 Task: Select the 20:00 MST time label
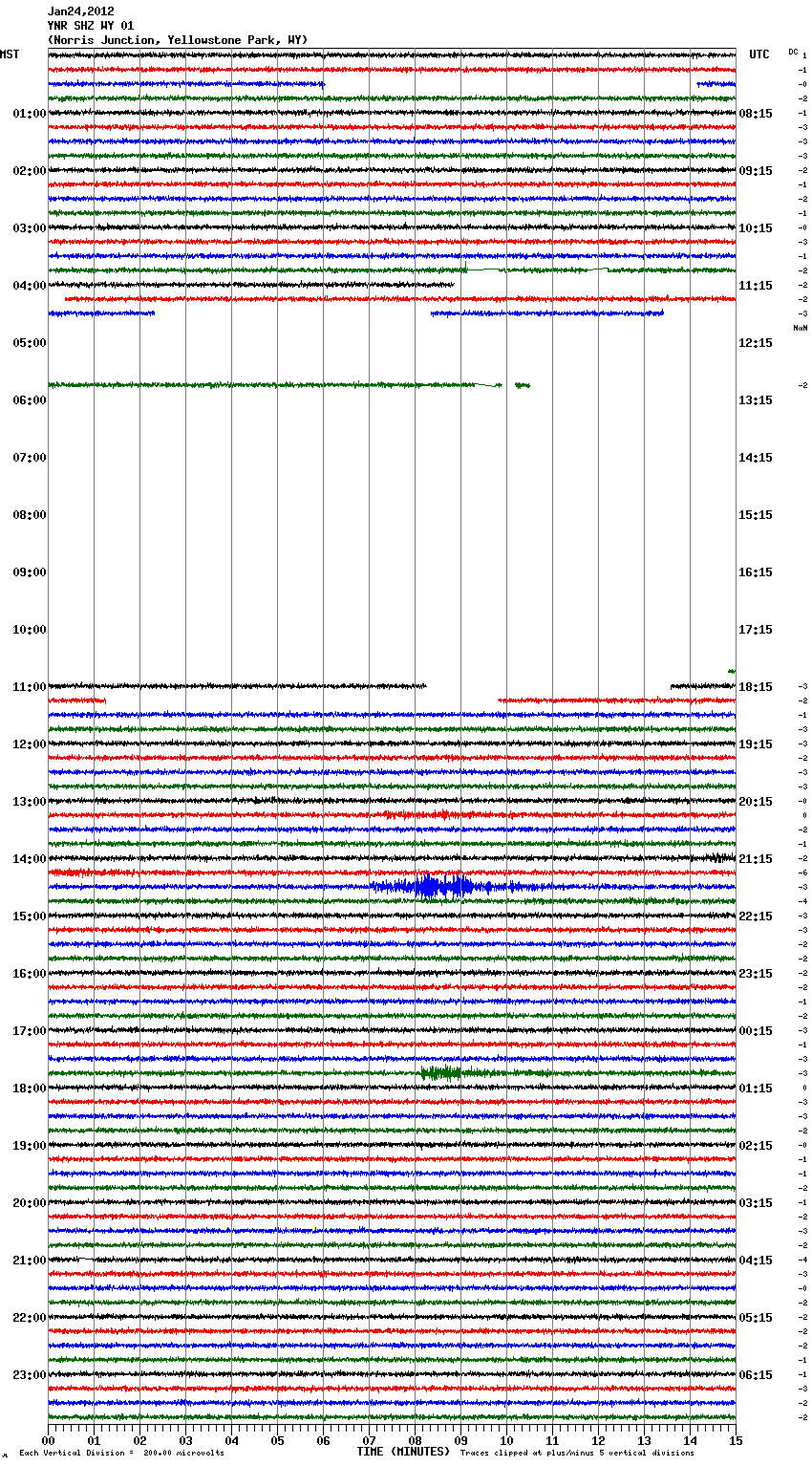tap(30, 1203)
